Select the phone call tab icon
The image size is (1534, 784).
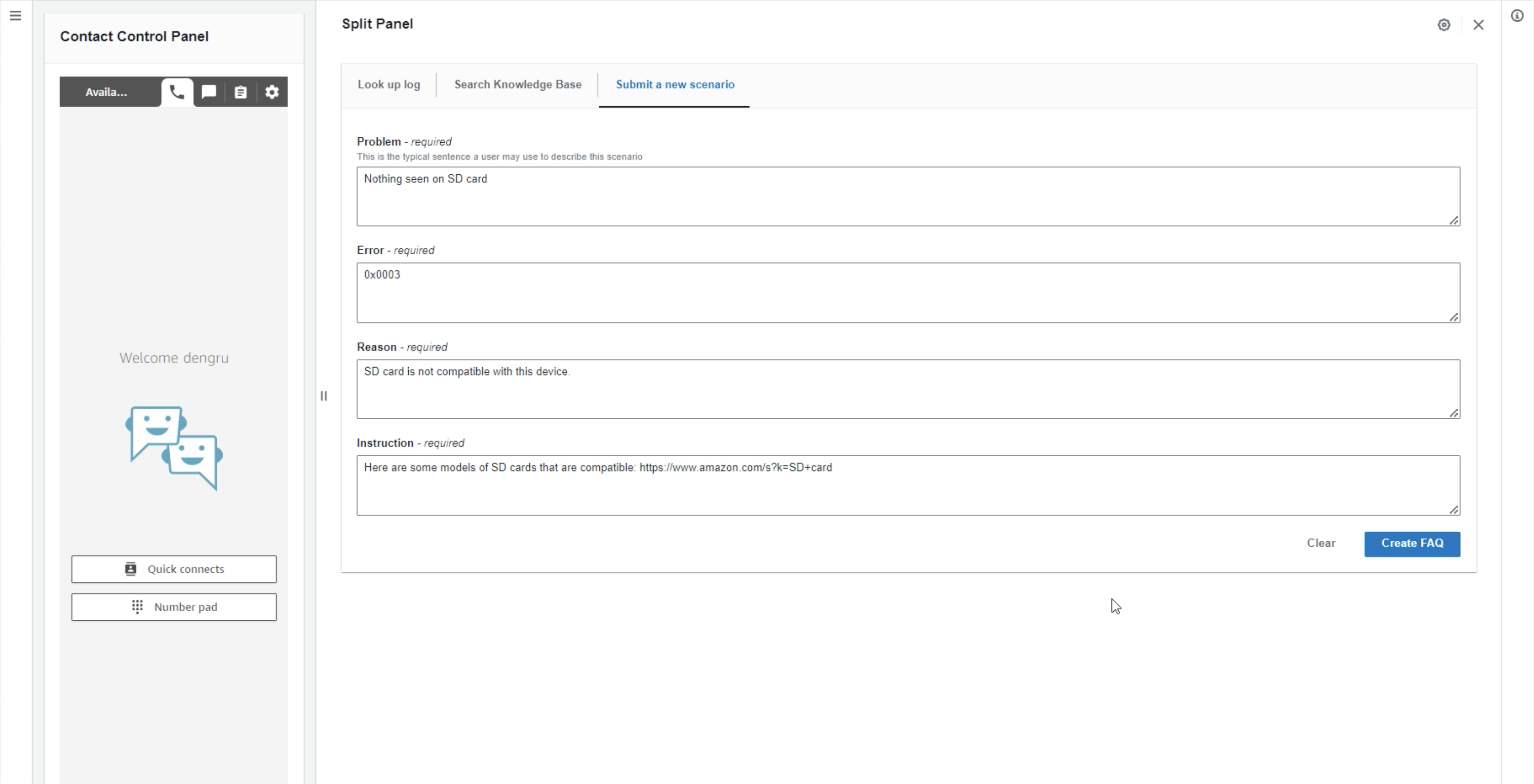coord(177,92)
